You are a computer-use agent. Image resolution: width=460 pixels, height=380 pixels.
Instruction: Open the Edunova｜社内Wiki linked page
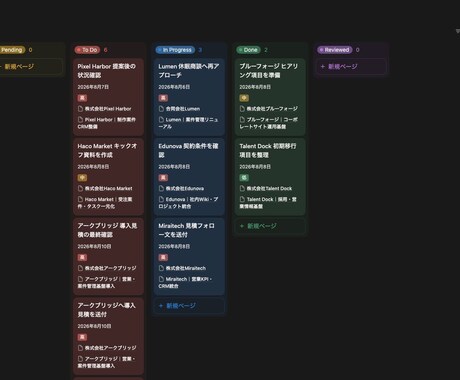pos(188,203)
